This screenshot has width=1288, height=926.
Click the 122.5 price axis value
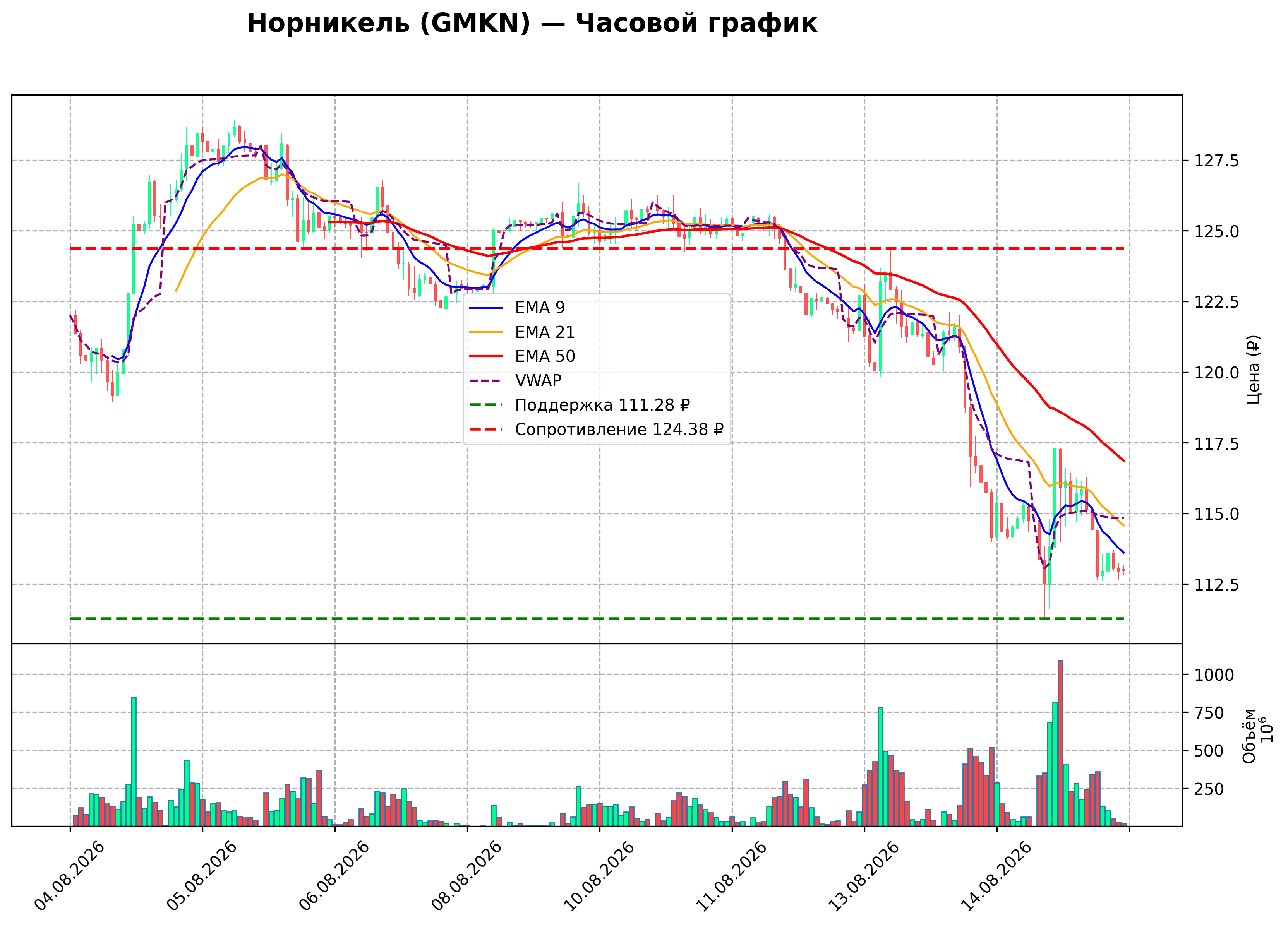point(1216,302)
